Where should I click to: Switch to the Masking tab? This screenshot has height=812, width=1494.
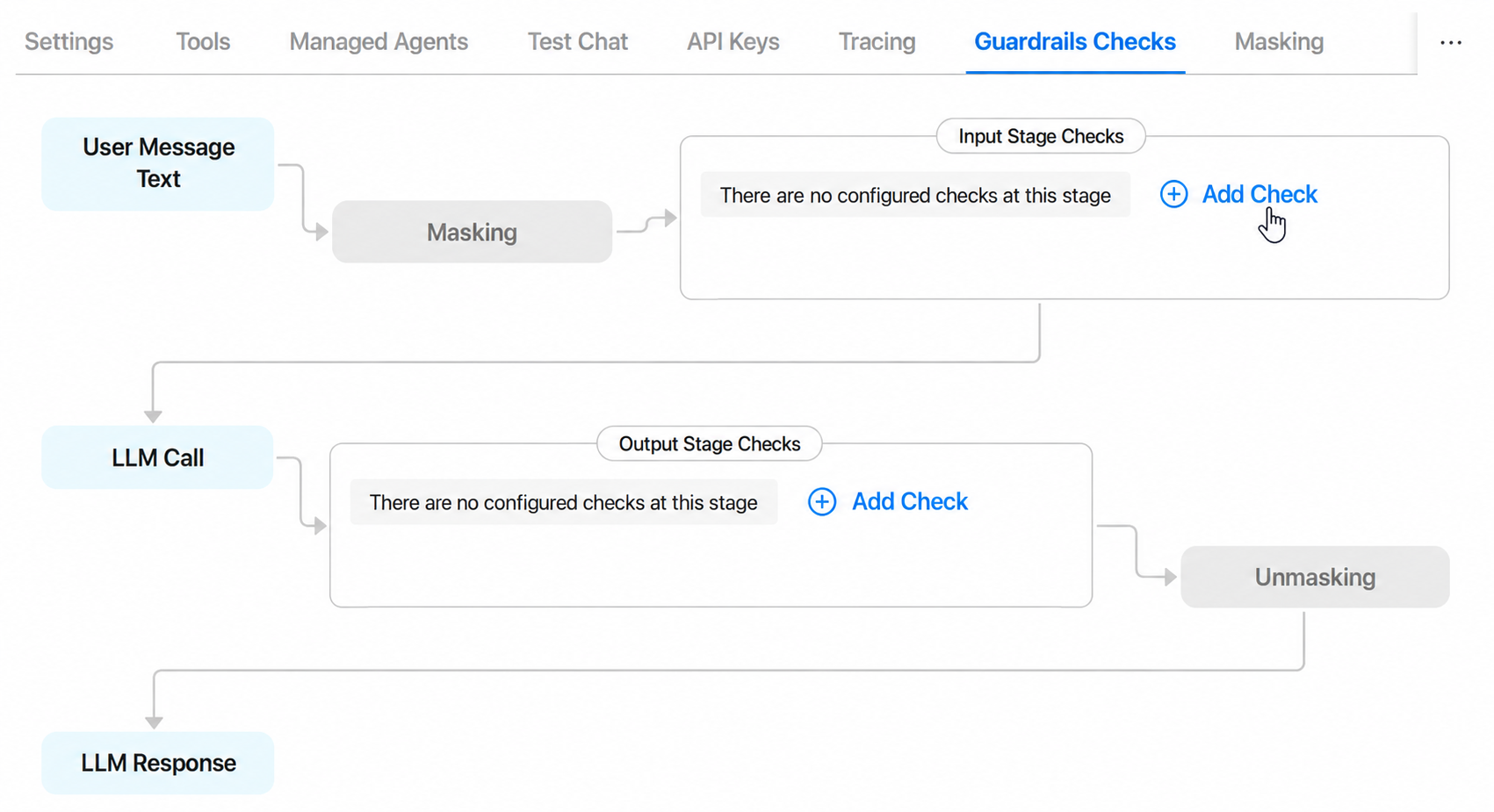[x=1279, y=41]
